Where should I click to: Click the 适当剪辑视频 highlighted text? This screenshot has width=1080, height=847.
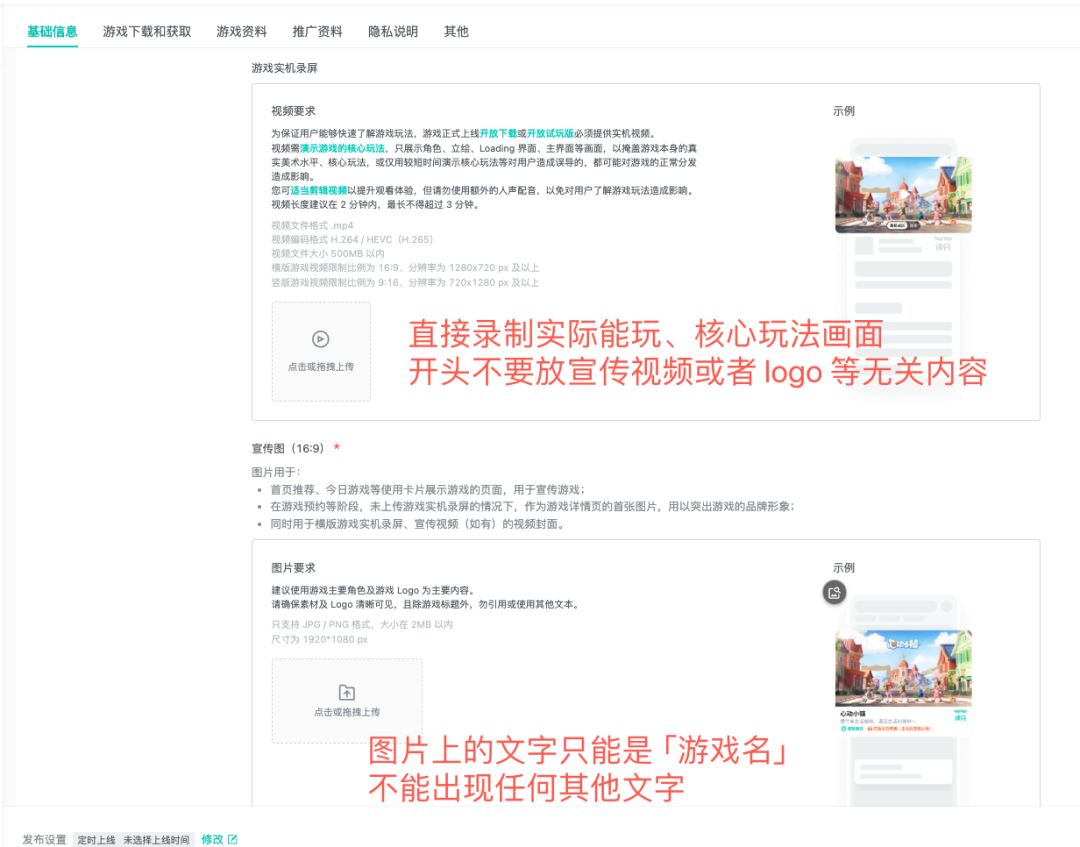[318, 191]
